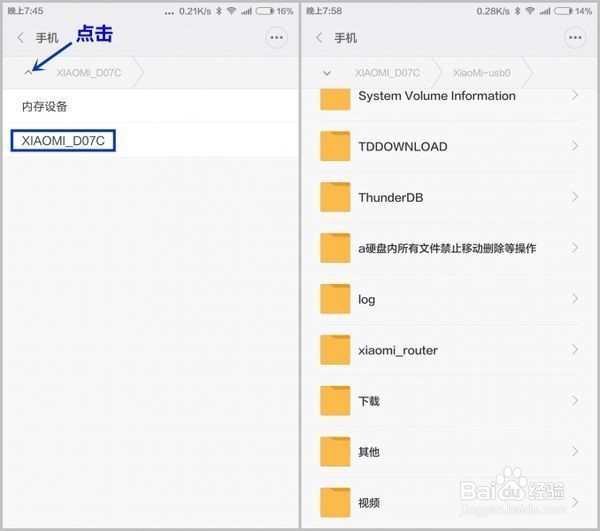Tap battery icon showing 14%

pyautogui.click(x=564, y=11)
